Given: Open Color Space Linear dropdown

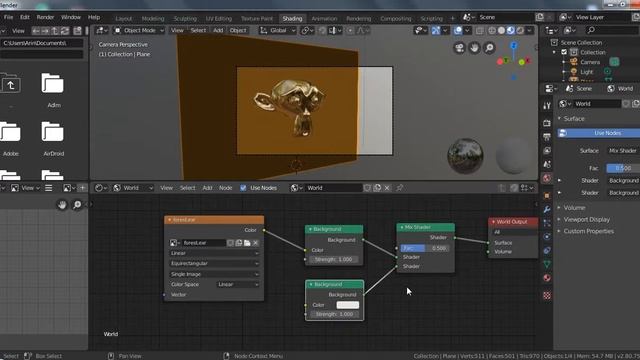Looking at the screenshot, I should (x=238, y=284).
